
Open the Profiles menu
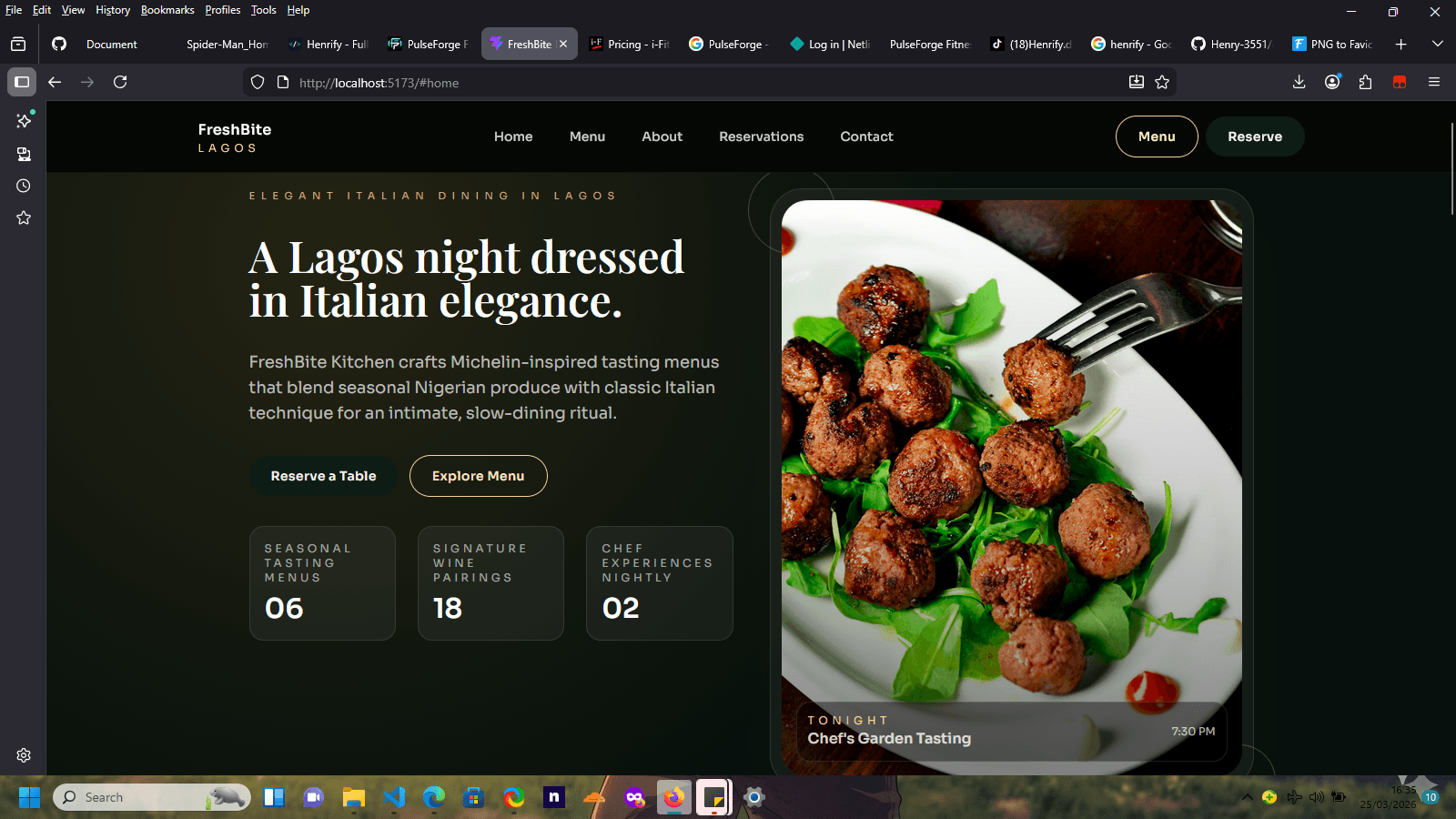pyautogui.click(x=223, y=10)
